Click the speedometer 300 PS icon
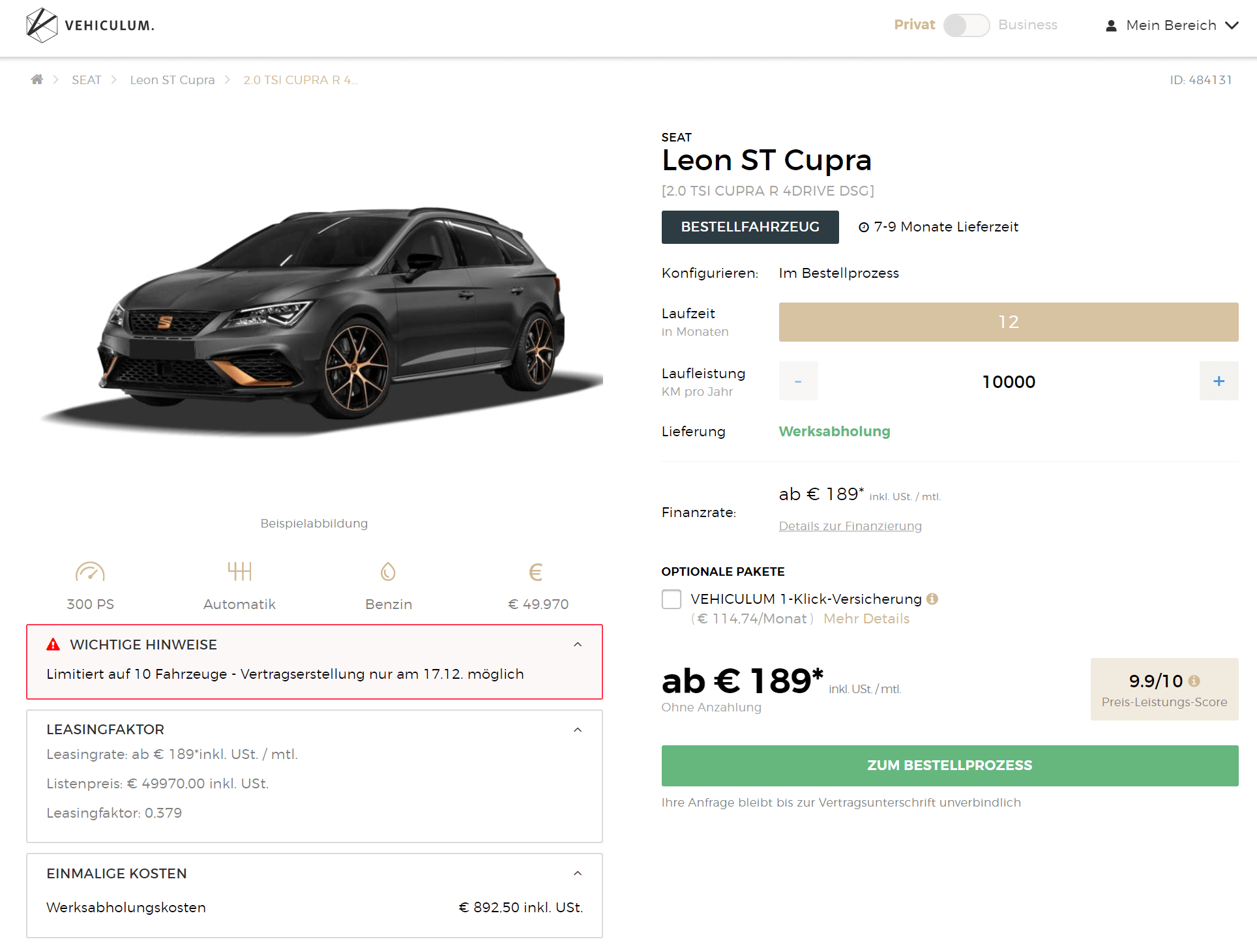Image resolution: width=1257 pixels, height=952 pixels. (90, 572)
